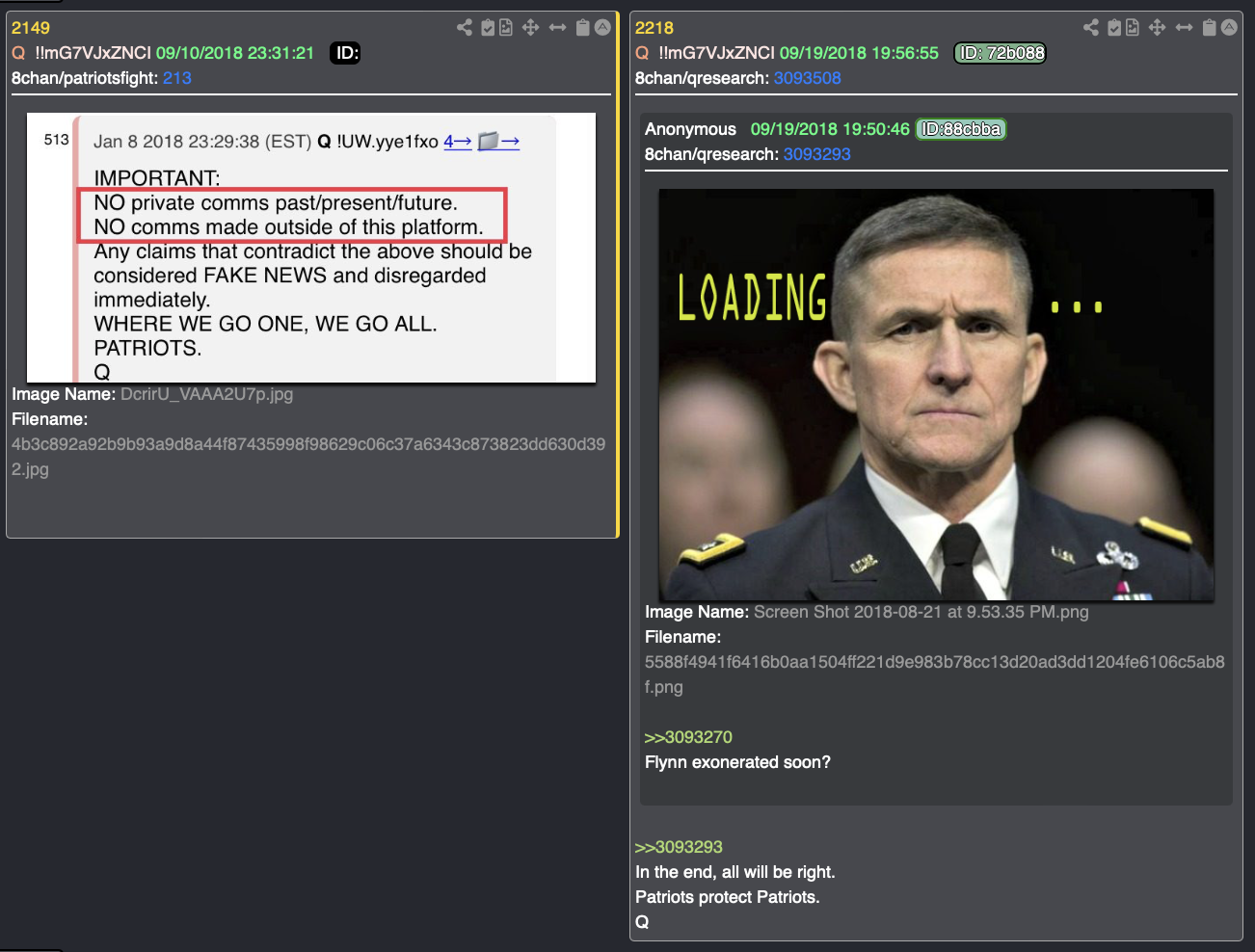Viewport: 1255px width, 952px height.
Task: Click the horizontal double-arrow icon on post 2218
Action: coord(1184,27)
